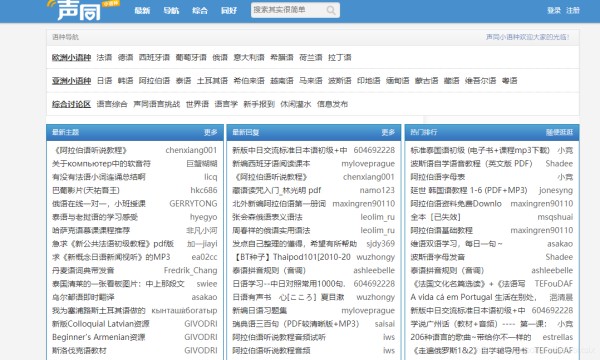
Task: Select the 德语 forum link
Action: (x=126, y=57)
